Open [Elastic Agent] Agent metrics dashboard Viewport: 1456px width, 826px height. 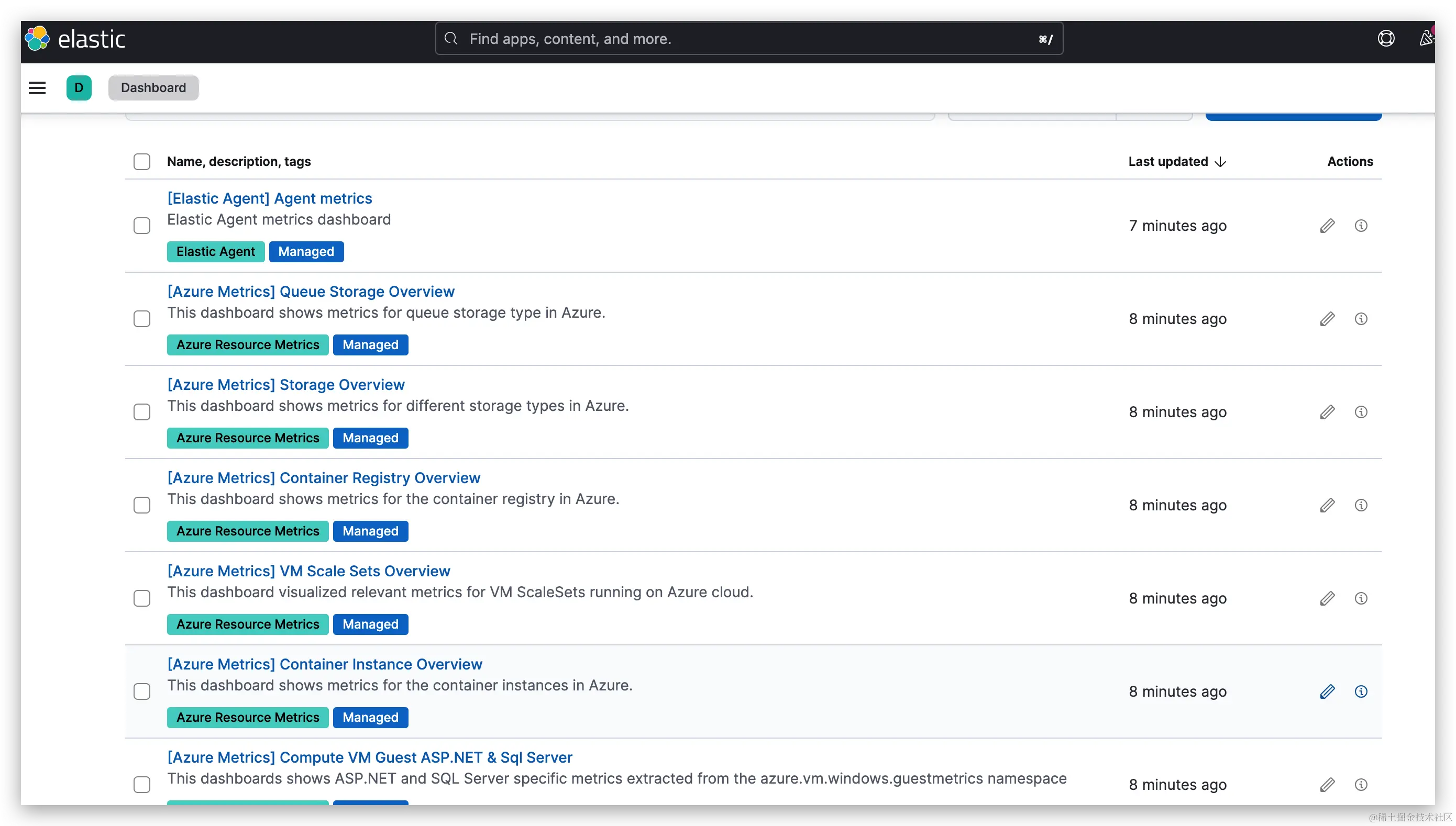270,198
